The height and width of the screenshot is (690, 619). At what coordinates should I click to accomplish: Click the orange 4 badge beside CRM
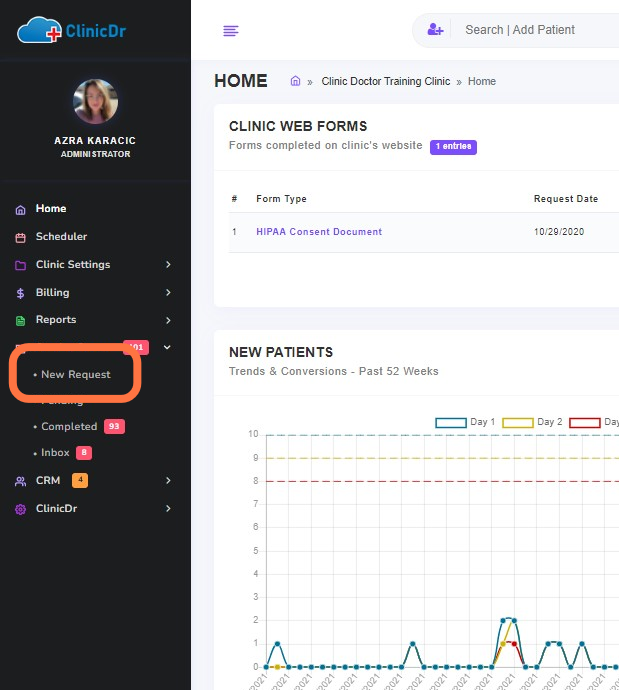80,480
